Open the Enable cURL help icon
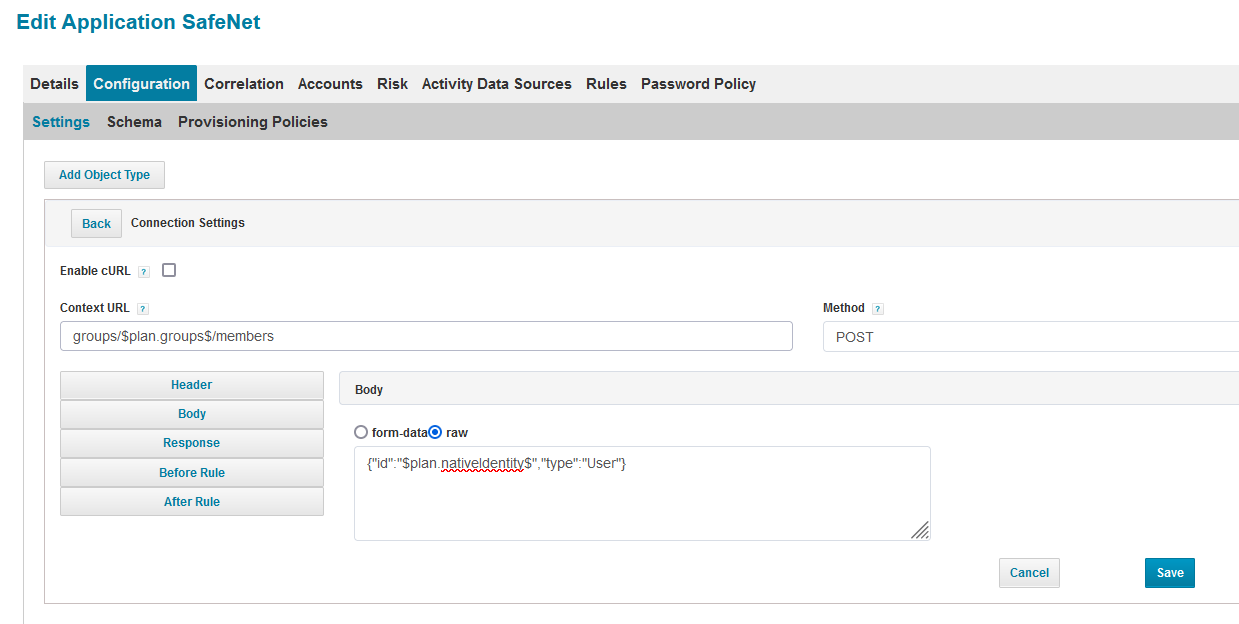This screenshot has width=1239, height=624. coord(144,272)
